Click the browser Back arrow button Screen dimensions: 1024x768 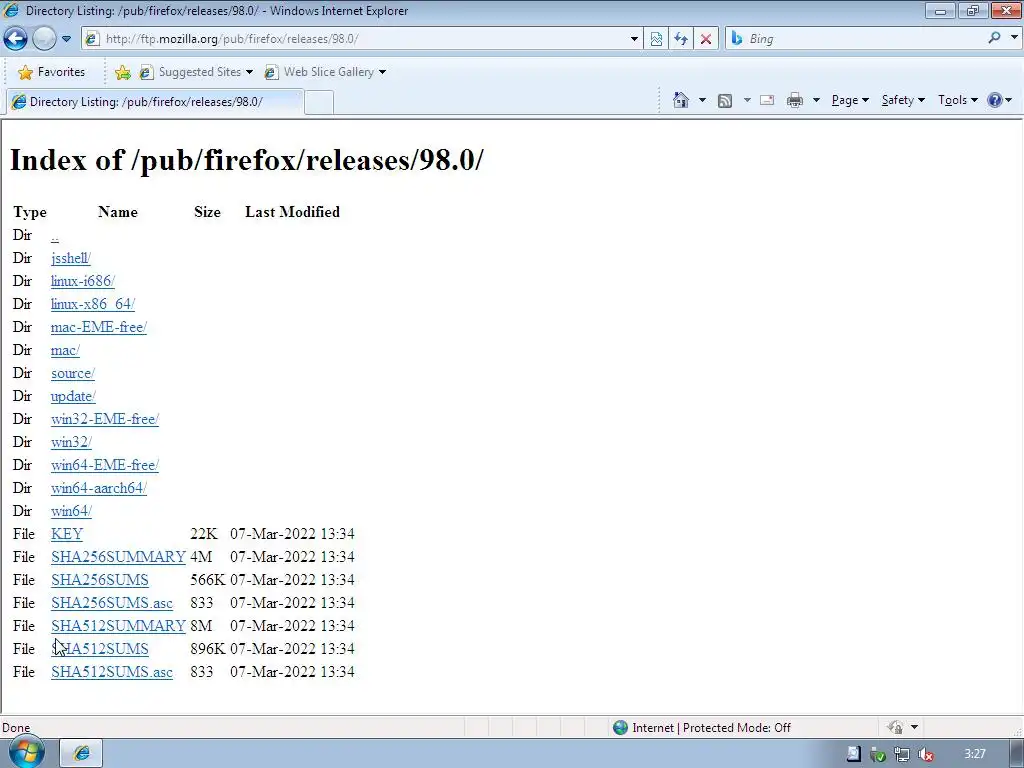pos(15,39)
